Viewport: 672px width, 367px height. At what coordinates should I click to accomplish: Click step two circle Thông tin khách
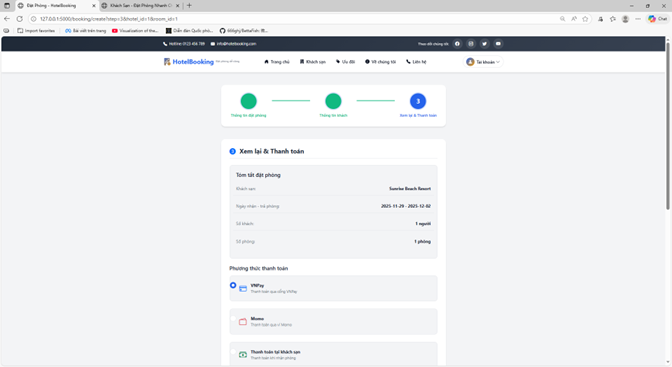click(x=333, y=101)
